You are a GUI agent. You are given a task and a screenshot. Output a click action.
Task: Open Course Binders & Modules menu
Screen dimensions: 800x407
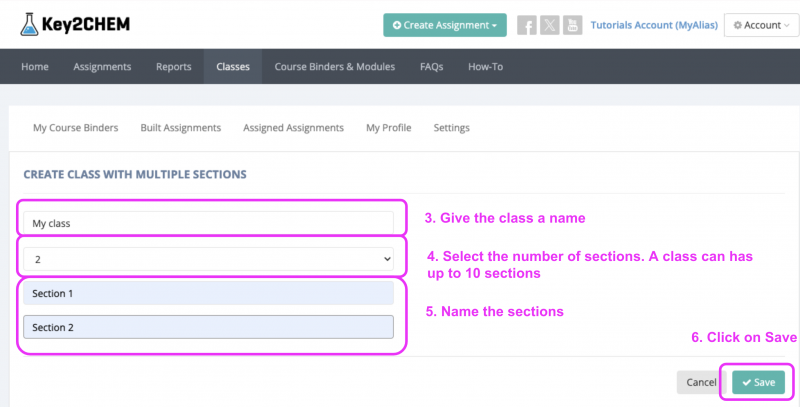click(x=335, y=67)
